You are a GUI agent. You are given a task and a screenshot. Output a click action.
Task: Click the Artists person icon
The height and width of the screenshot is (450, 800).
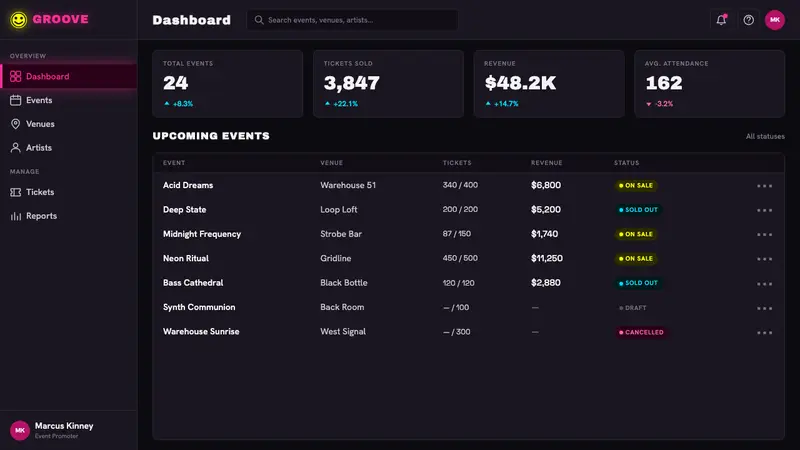pyautogui.click(x=15, y=147)
